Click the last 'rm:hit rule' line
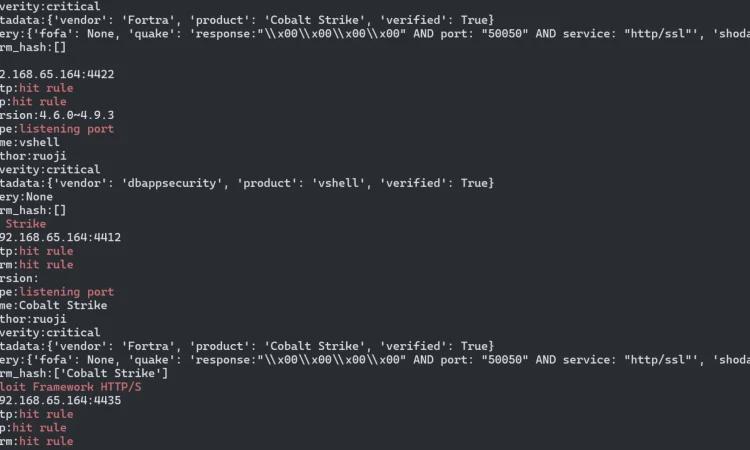This screenshot has width=750, height=450. coord(37,441)
